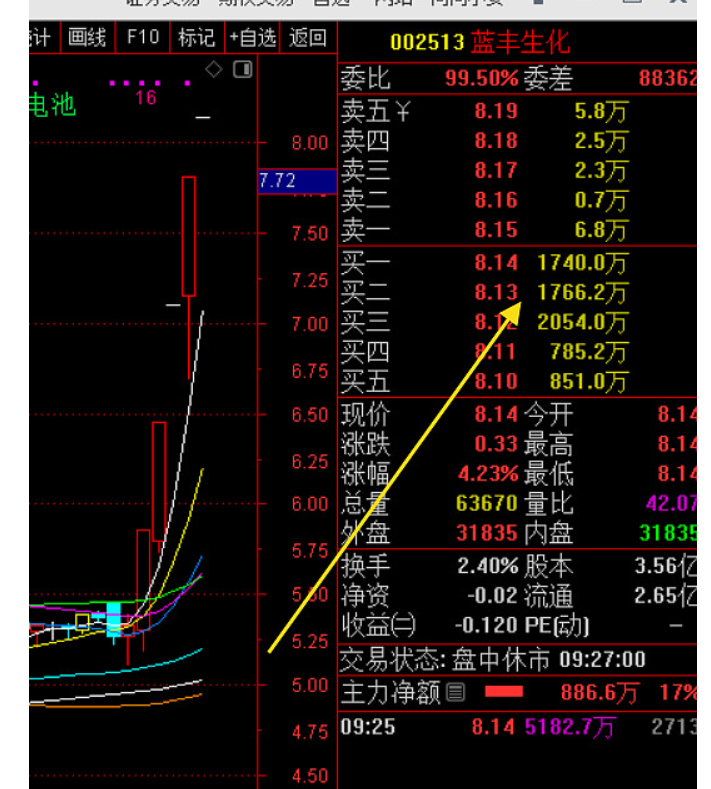
Task: Click the 买二 volume 1766.2万
Action: pos(582,292)
